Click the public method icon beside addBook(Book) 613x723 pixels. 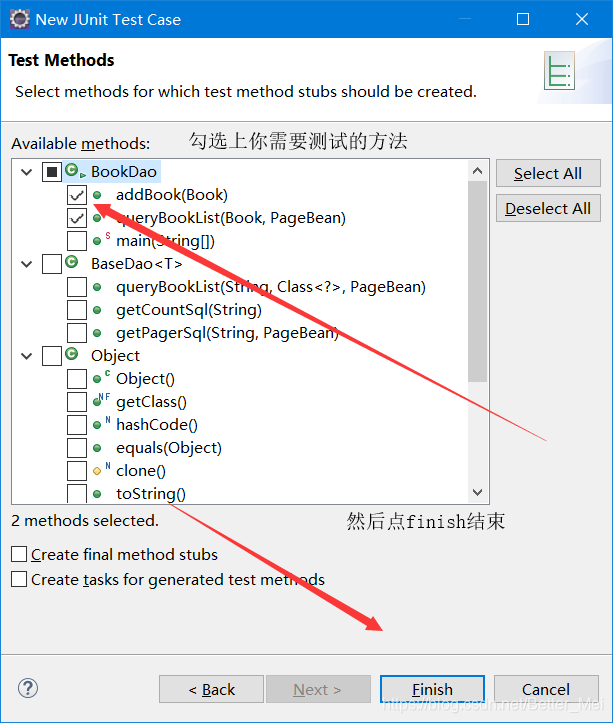tap(97, 195)
